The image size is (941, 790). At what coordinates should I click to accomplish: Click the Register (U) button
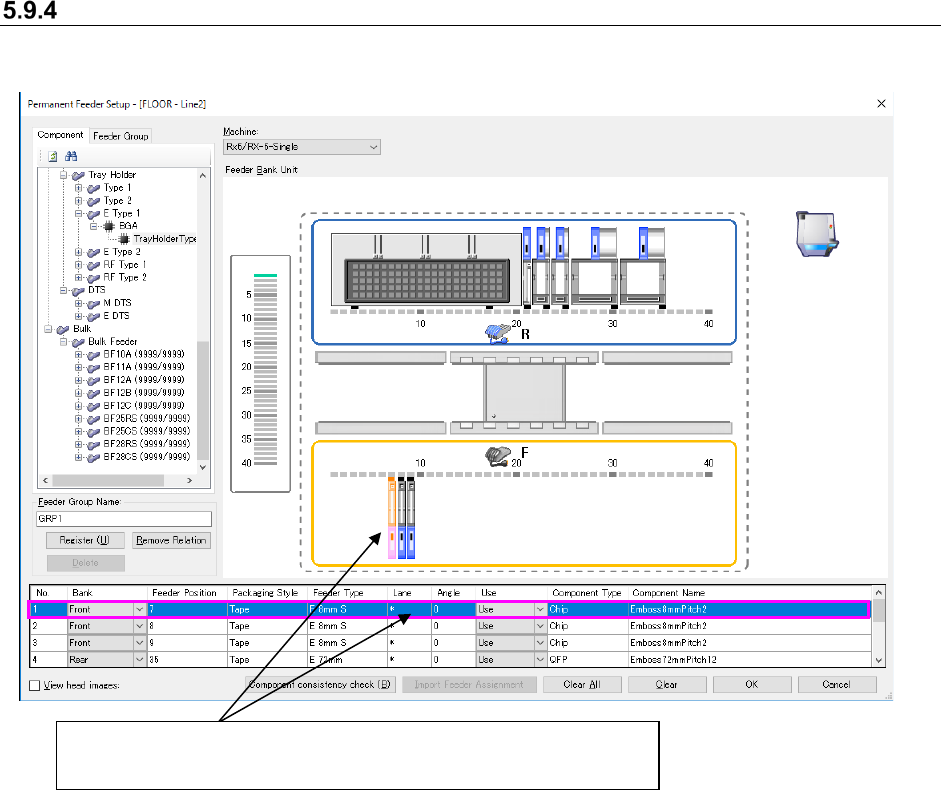[85, 540]
